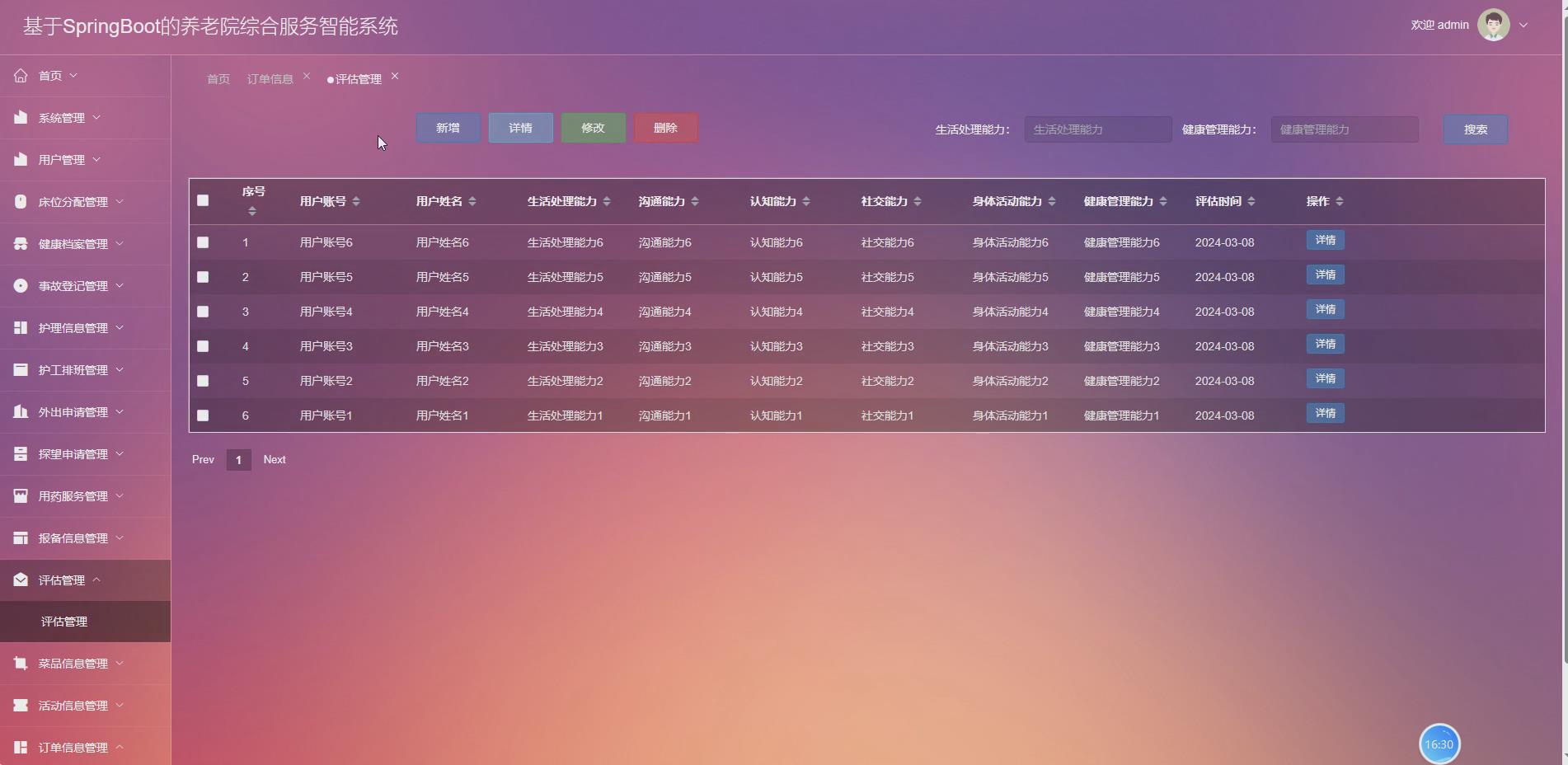This screenshot has width=1568, height=765.
Task: Click the 生活处理能力 search input field
Action: [x=1096, y=129]
